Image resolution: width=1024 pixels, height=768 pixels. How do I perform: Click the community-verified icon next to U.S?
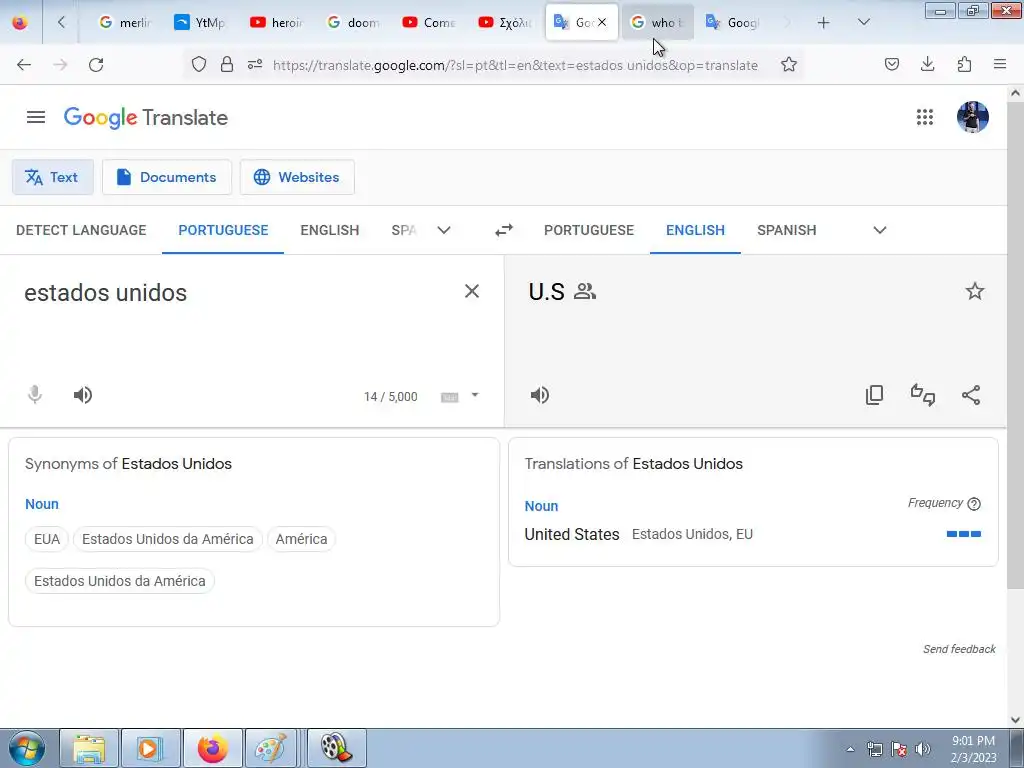pyautogui.click(x=584, y=291)
